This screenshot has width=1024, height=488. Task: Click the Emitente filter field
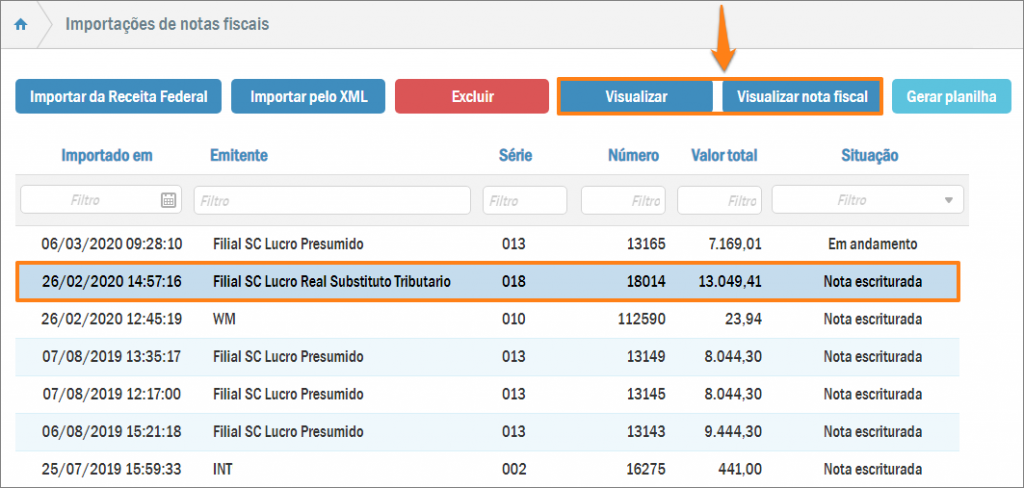(x=332, y=200)
